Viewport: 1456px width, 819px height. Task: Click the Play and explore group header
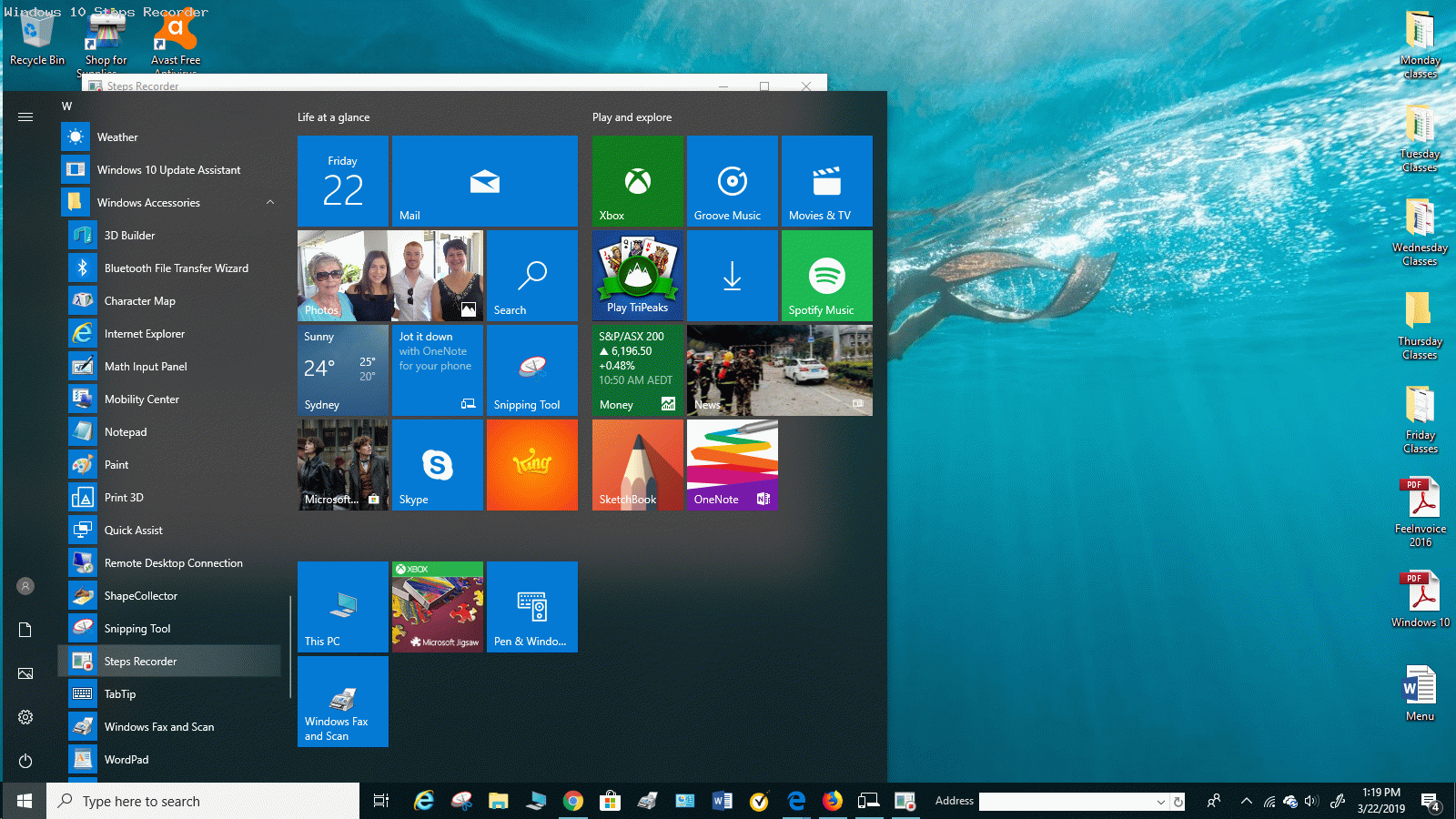[x=632, y=117]
